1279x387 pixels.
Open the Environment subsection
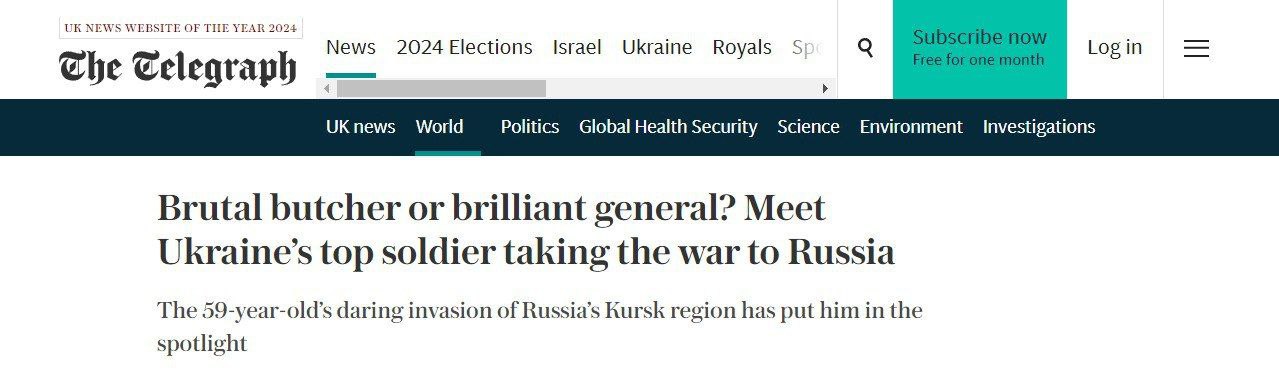[x=911, y=127]
